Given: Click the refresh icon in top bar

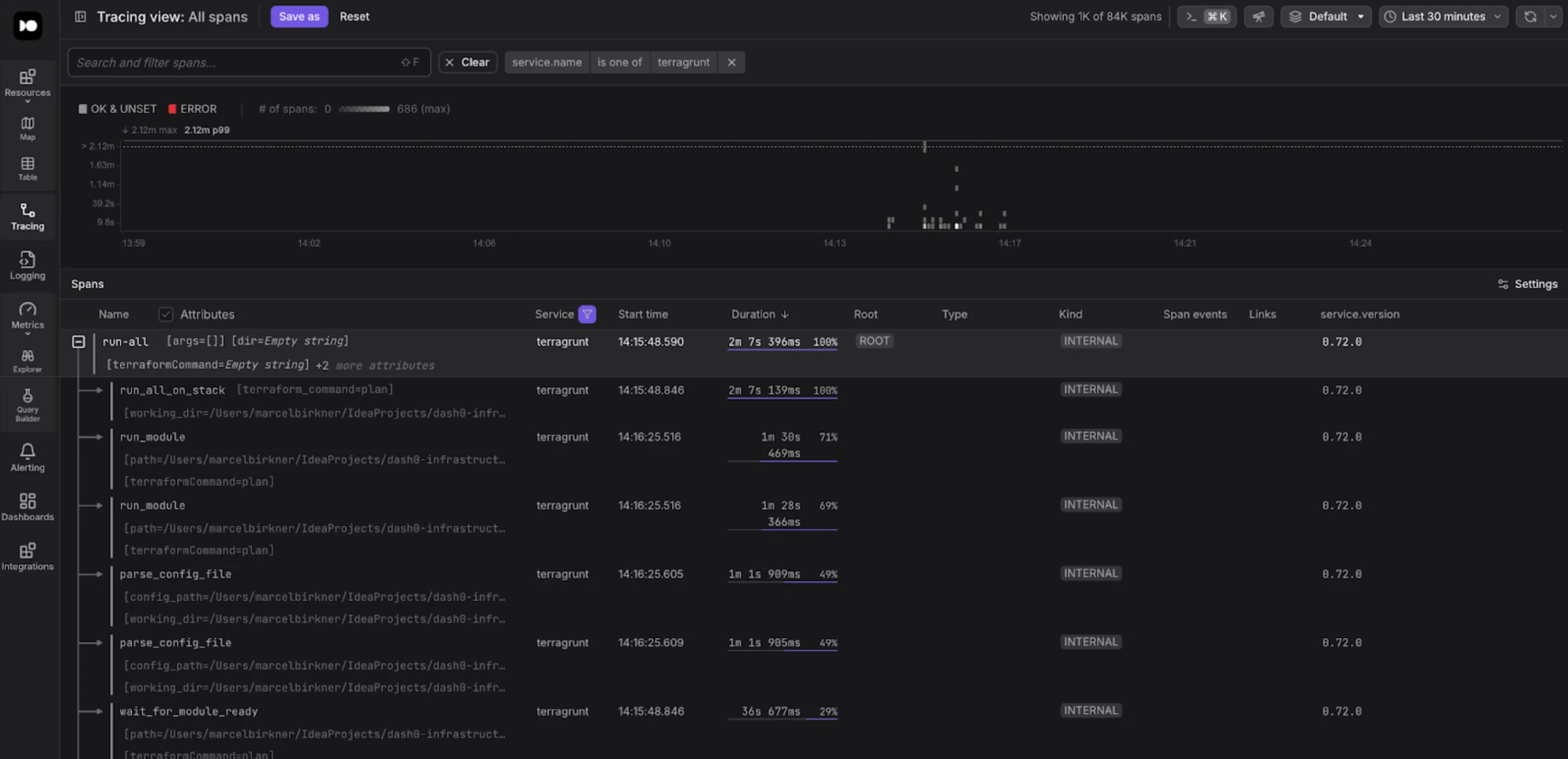Looking at the screenshot, I should click(x=1530, y=16).
